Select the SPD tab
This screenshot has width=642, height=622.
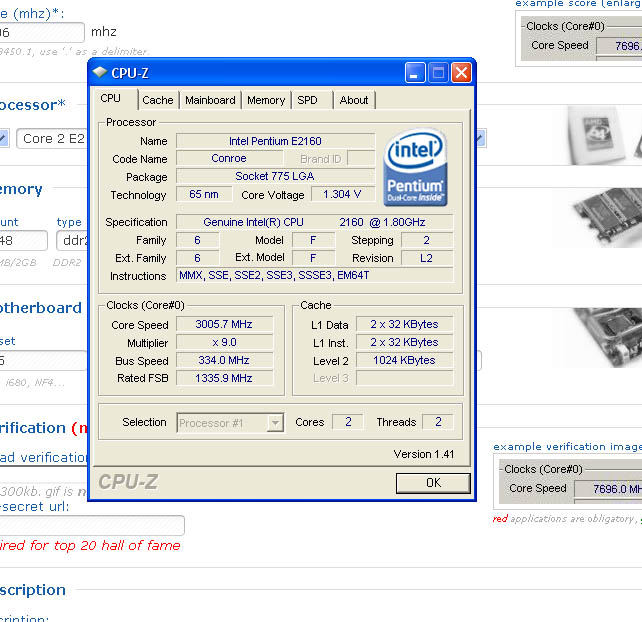coord(307,100)
